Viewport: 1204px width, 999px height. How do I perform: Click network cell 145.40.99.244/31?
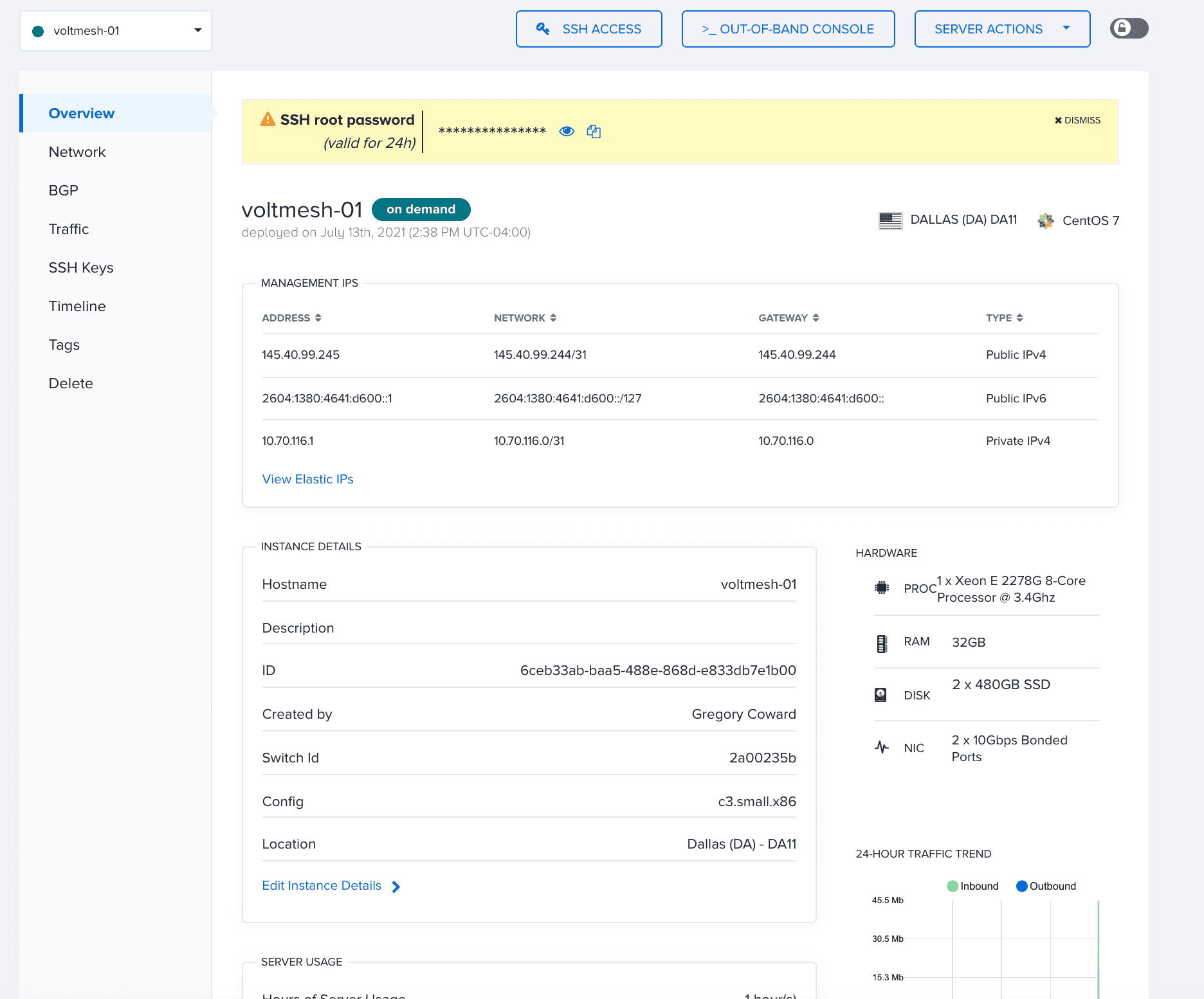point(540,355)
